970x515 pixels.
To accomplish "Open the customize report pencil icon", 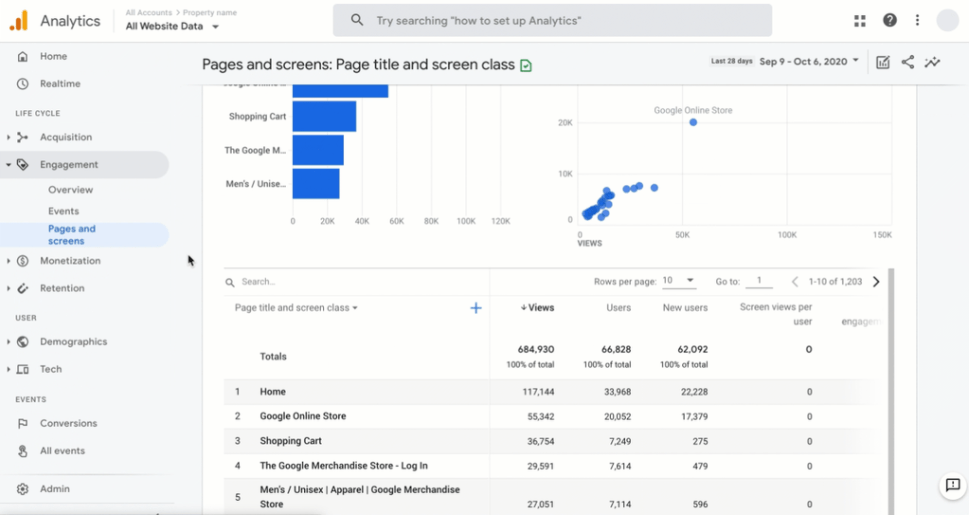I will coord(883,62).
